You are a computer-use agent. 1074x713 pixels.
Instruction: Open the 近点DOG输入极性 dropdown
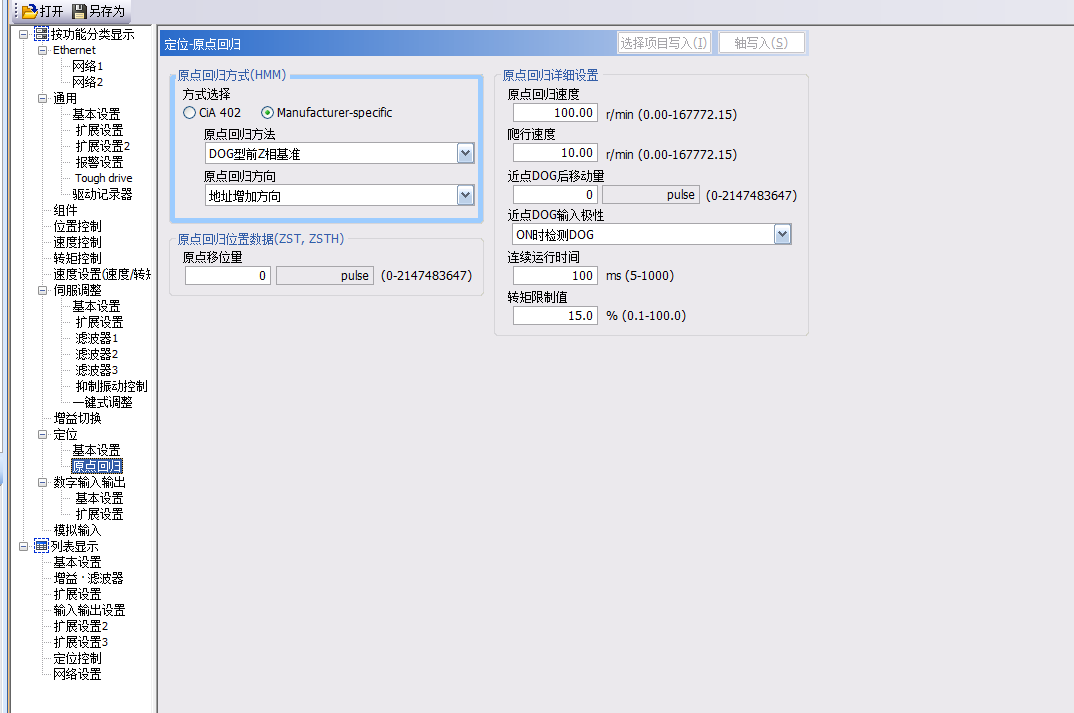782,234
